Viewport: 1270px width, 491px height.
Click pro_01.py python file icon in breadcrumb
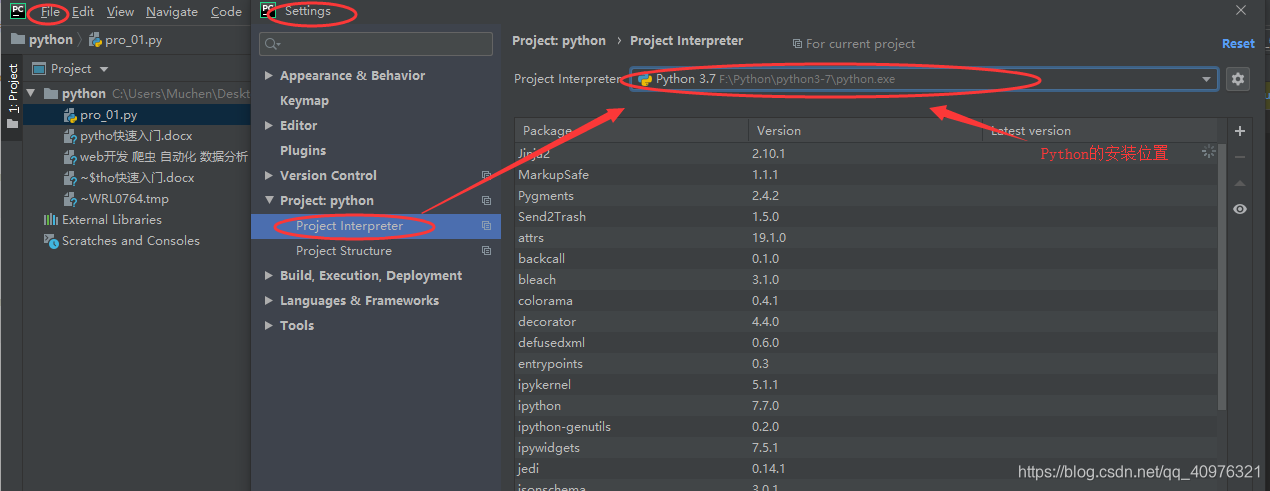pyautogui.click(x=95, y=40)
